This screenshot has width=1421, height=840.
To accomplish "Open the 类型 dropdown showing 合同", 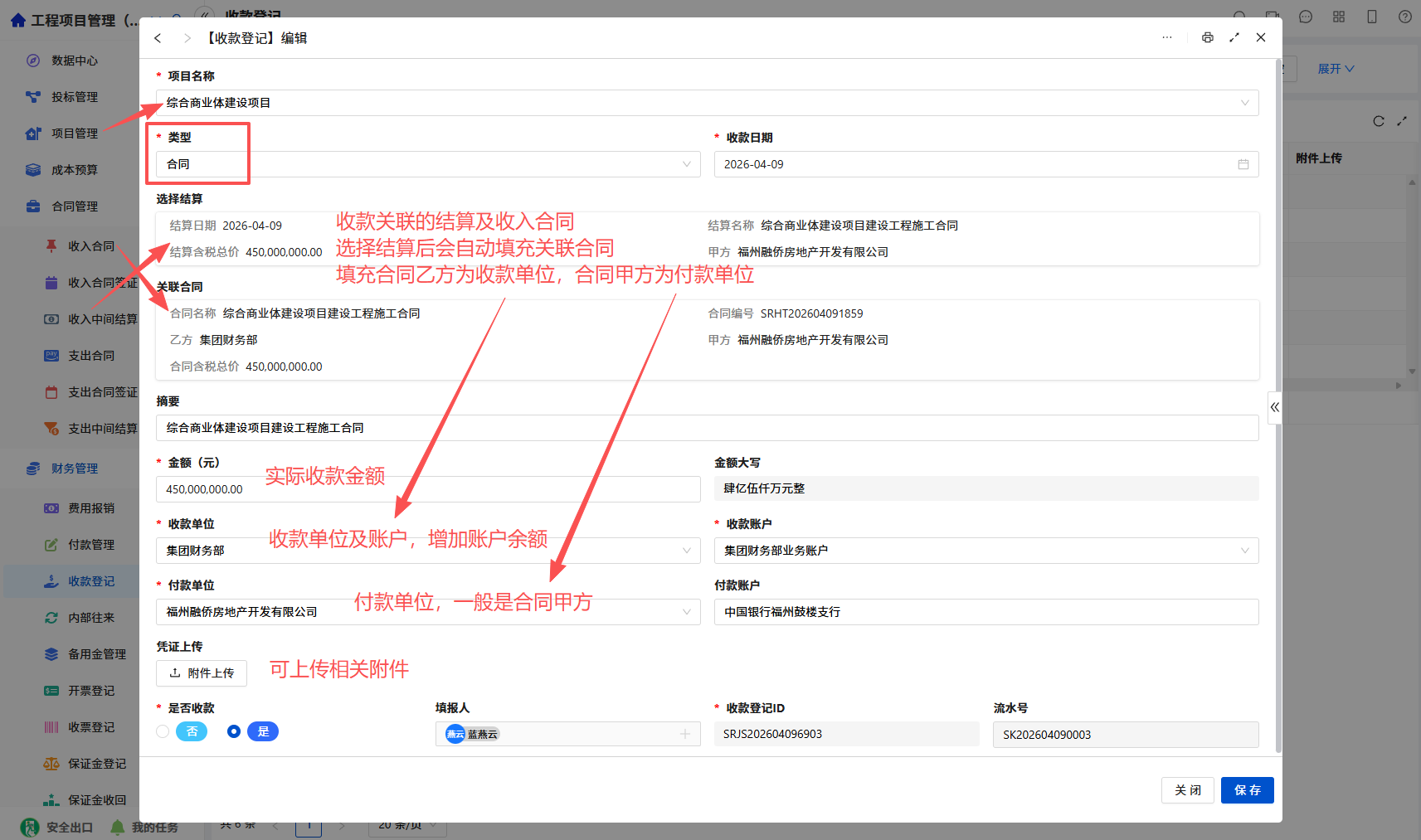I will coord(428,164).
